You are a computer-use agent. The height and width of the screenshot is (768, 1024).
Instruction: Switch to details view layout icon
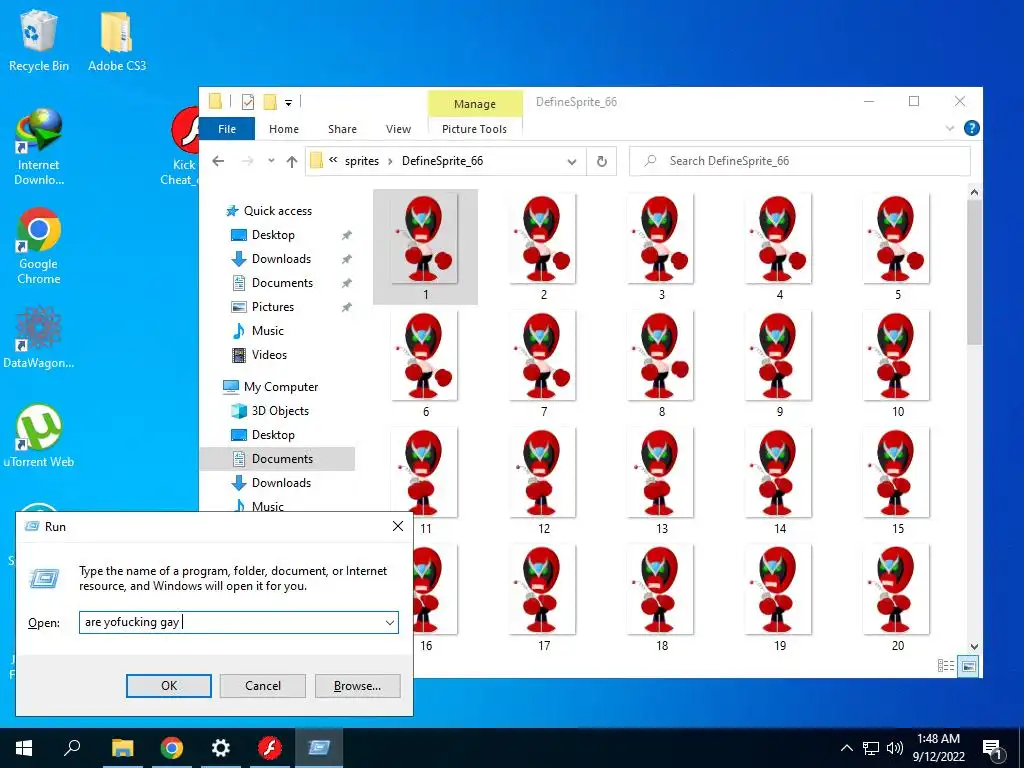coord(946,665)
